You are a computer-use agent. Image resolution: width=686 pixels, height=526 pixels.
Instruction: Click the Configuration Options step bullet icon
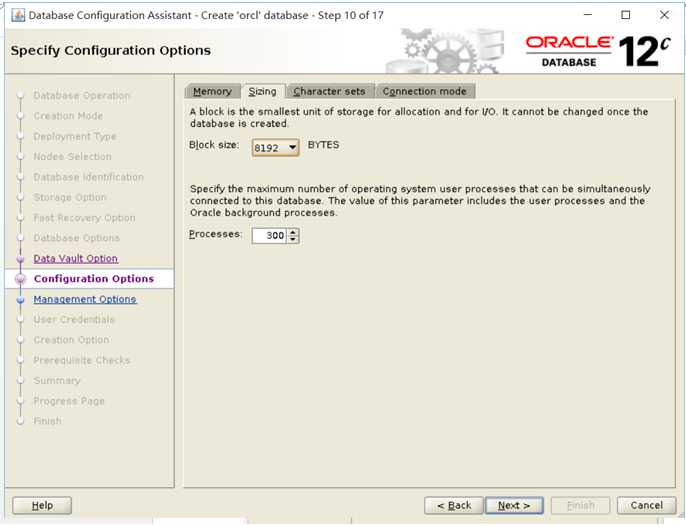pyautogui.click(x=20, y=279)
